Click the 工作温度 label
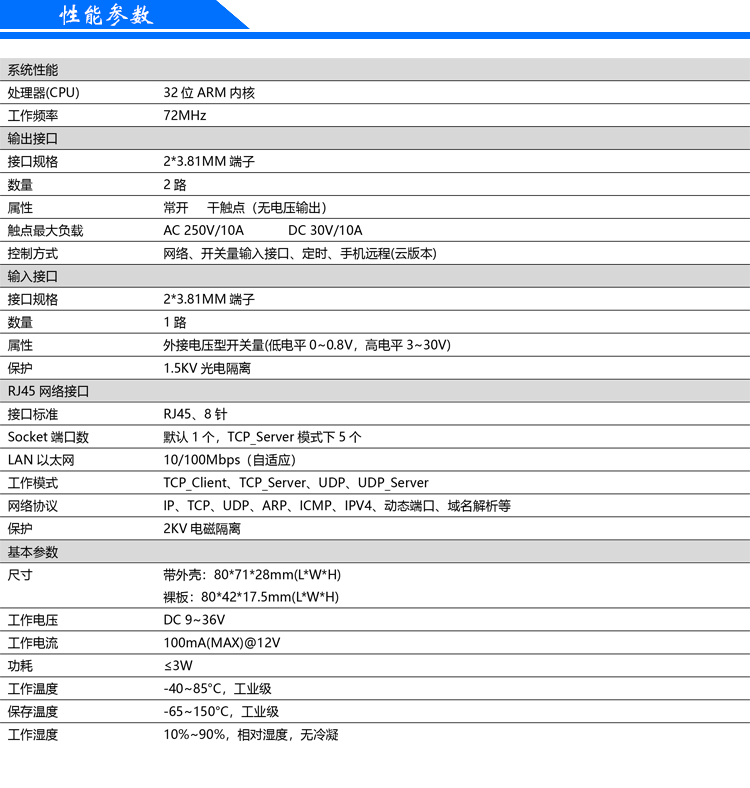This screenshot has height=788, width=750. 33,690
